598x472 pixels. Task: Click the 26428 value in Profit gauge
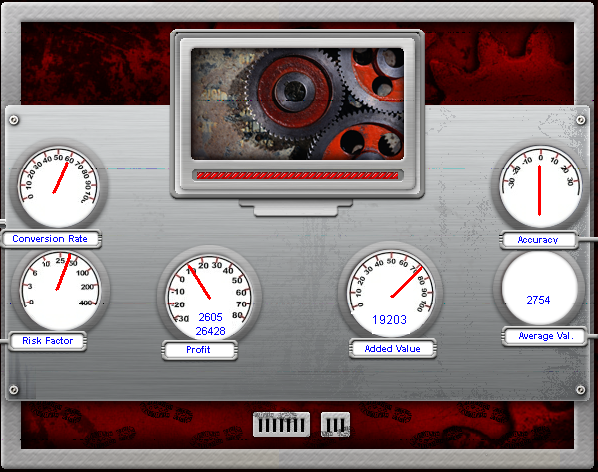click(211, 331)
